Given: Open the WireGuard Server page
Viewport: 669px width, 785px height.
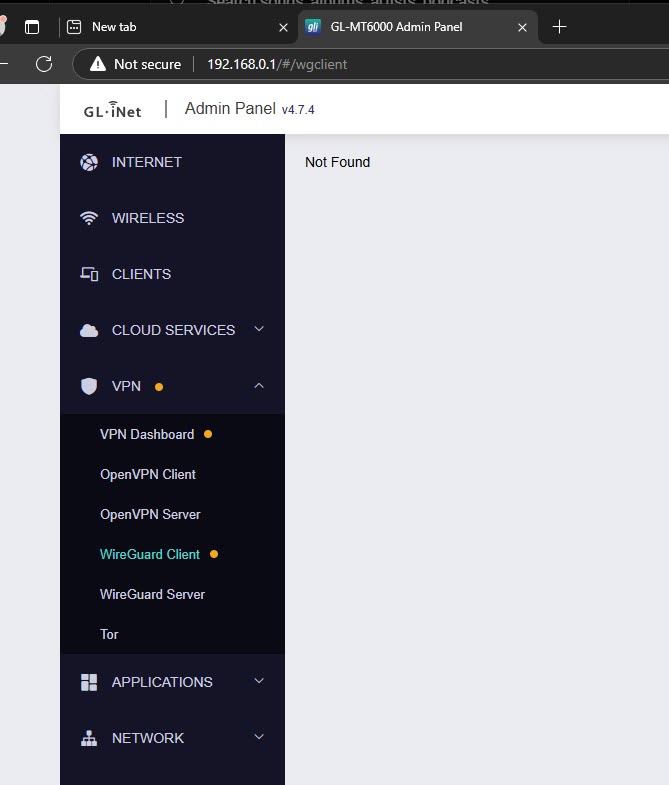Looking at the screenshot, I should coord(152,594).
